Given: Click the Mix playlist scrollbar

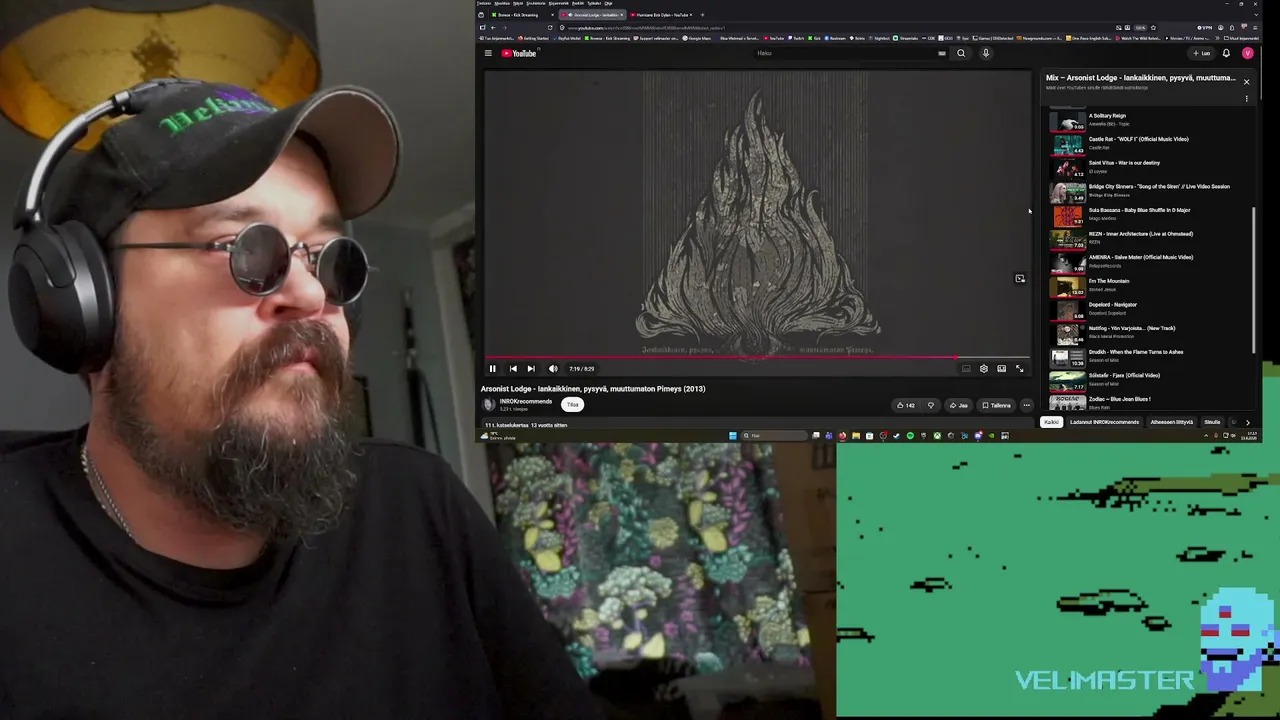Looking at the screenshot, I should [x=1254, y=280].
